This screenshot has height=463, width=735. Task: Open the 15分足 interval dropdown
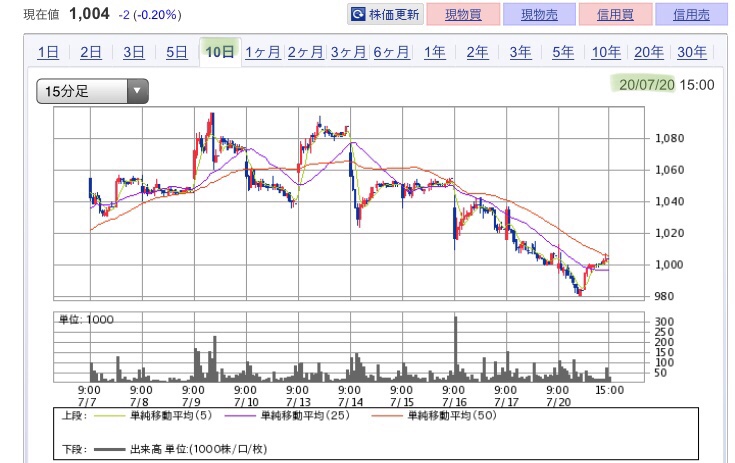[92, 91]
